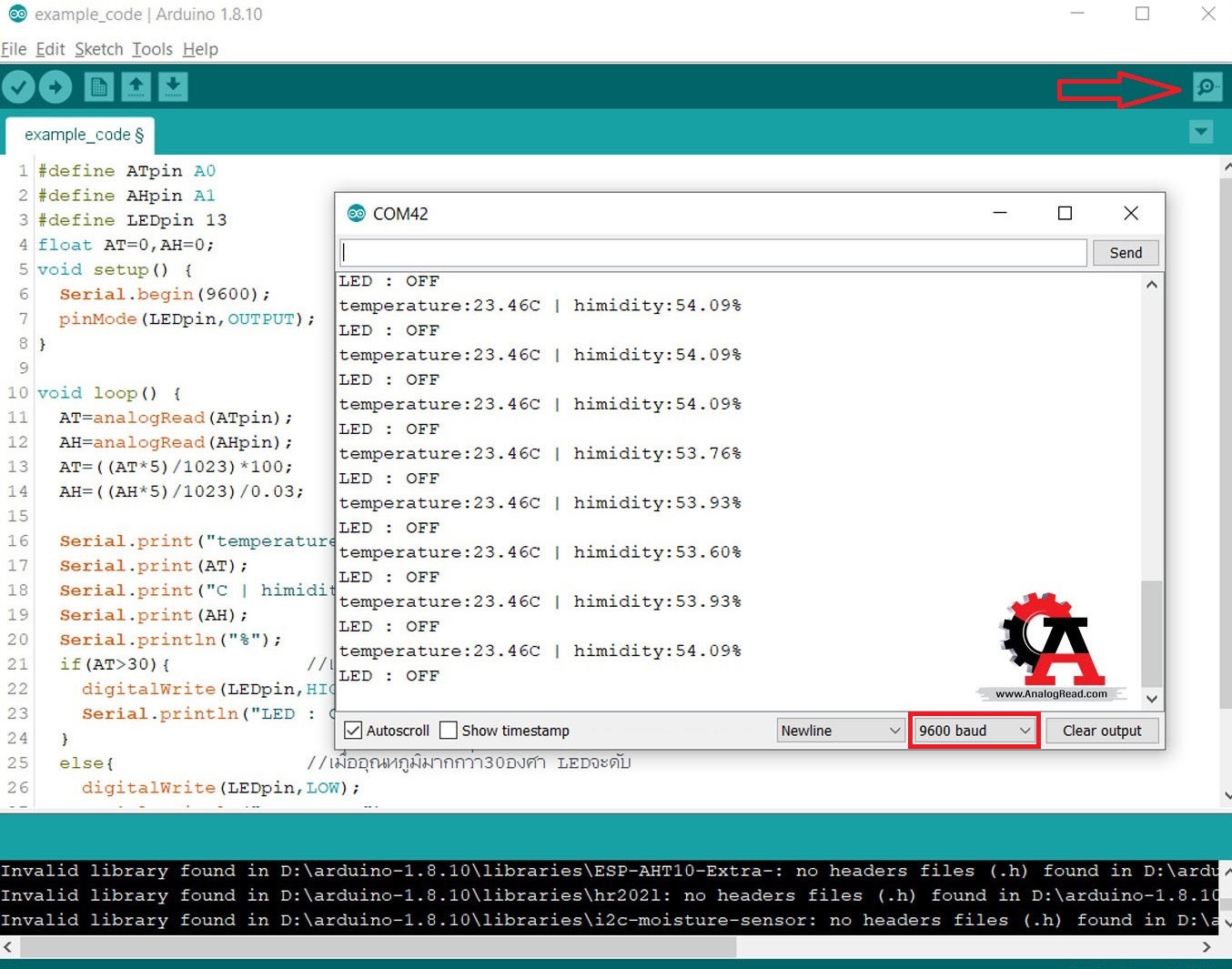The image size is (1232, 969).
Task: Open the Serial Monitor magnifier icon
Action: pyautogui.click(x=1207, y=87)
